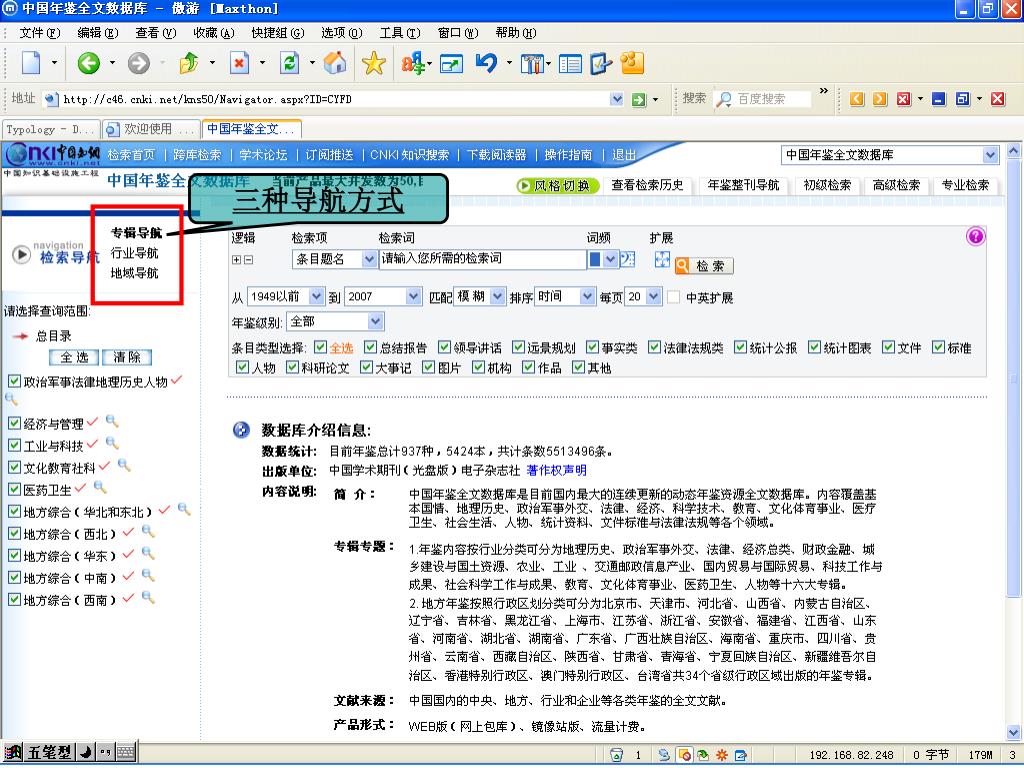Click the browser Back arrow icon

pos(88,63)
